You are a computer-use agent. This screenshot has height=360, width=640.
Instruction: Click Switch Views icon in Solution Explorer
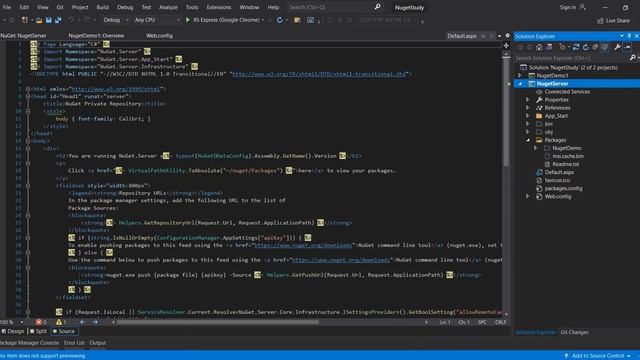[549, 47]
